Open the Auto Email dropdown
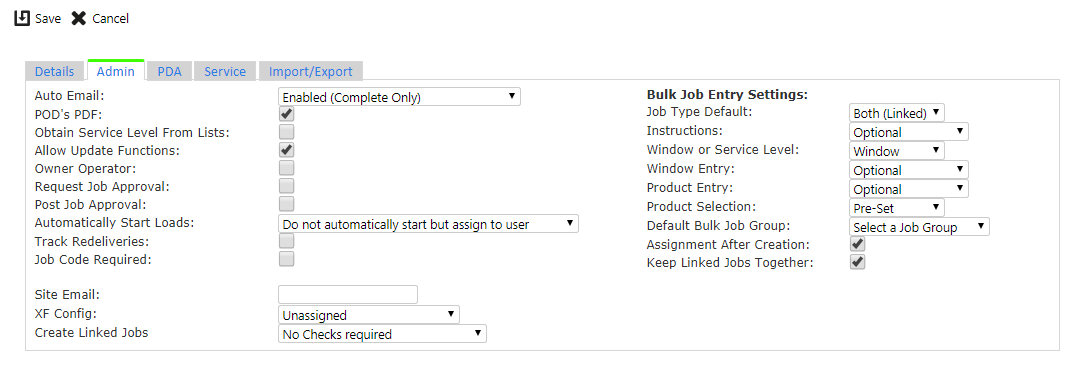The width and height of the screenshot is (1089, 378). 399,97
